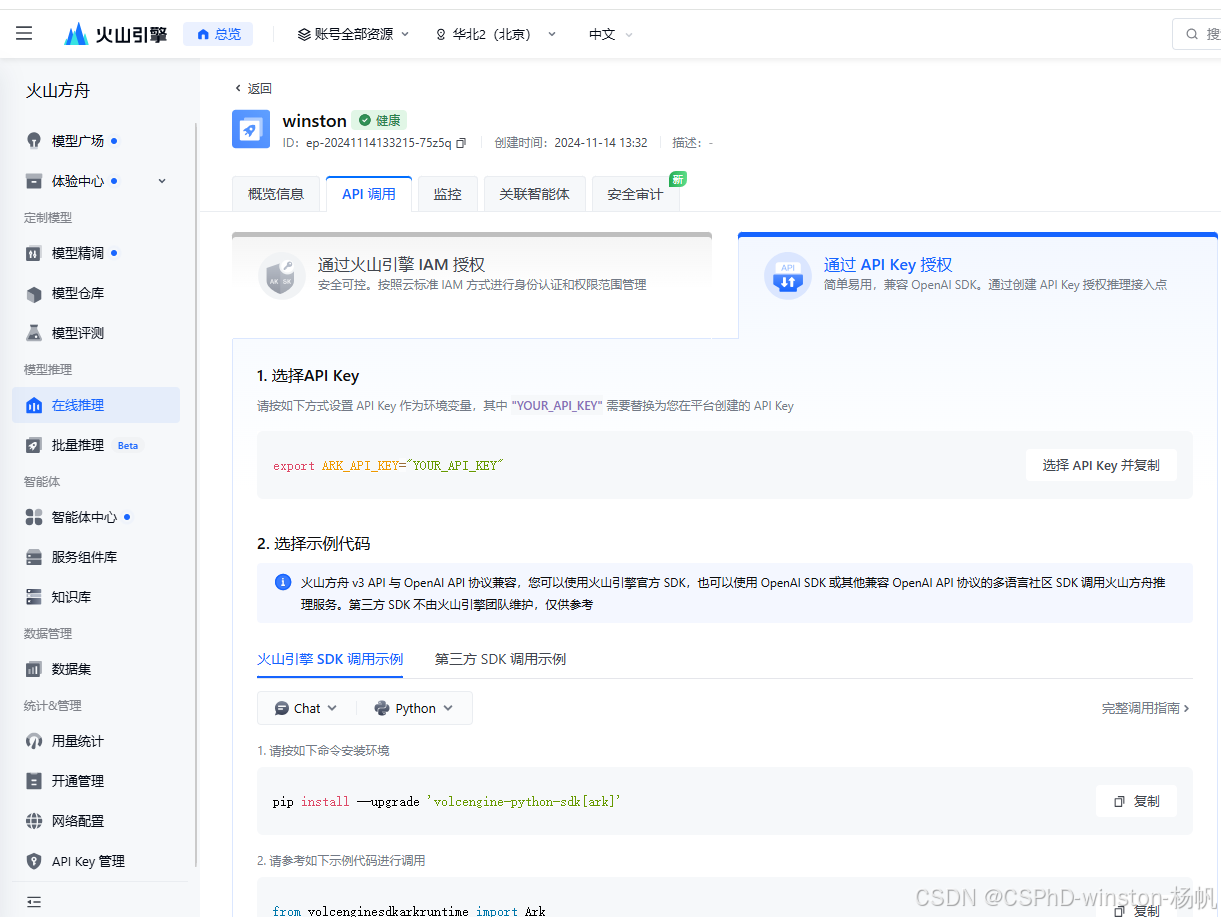The width and height of the screenshot is (1221, 917).
Task: Expand the 体验中心 submenu chevron
Action: [162, 181]
